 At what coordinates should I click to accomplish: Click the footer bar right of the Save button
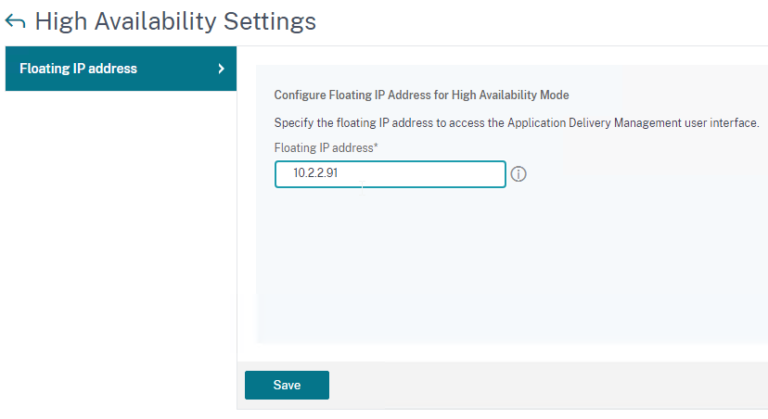click(x=550, y=385)
